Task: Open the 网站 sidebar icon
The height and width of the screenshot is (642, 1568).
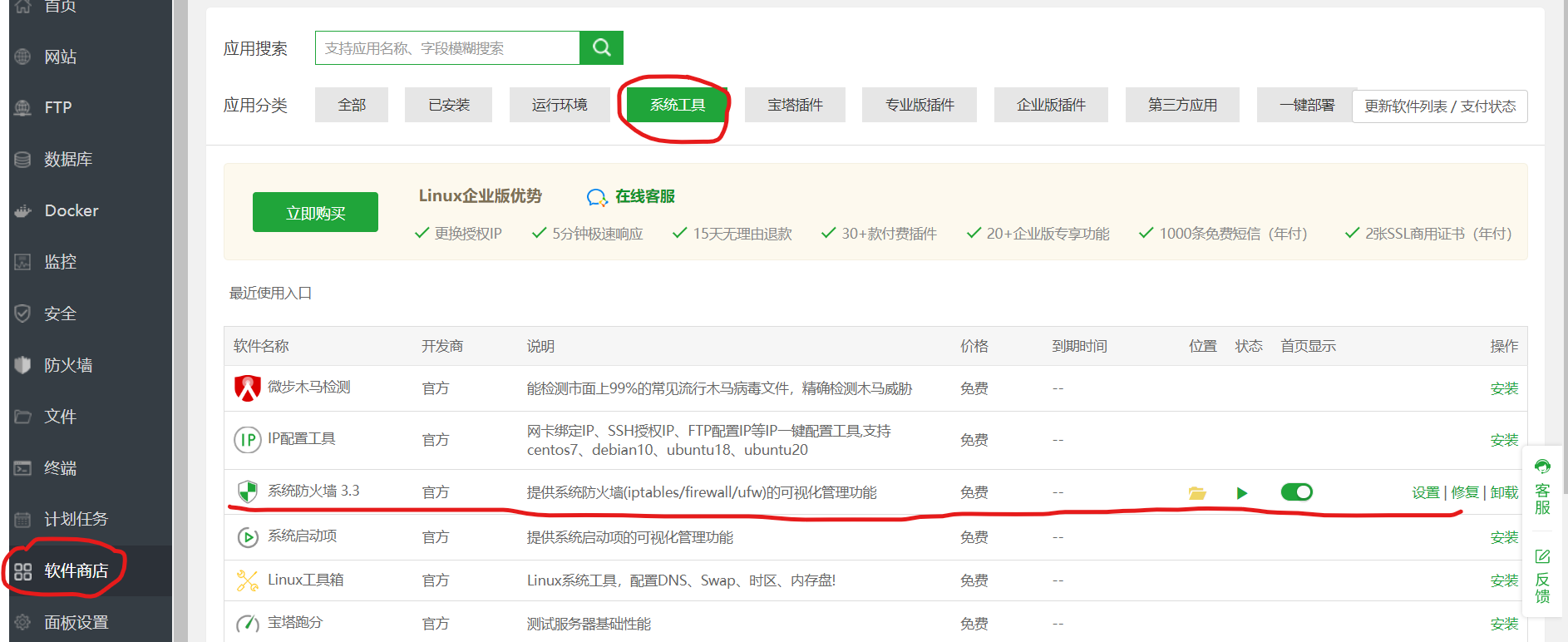Action: pyautogui.click(x=22, y=57)
